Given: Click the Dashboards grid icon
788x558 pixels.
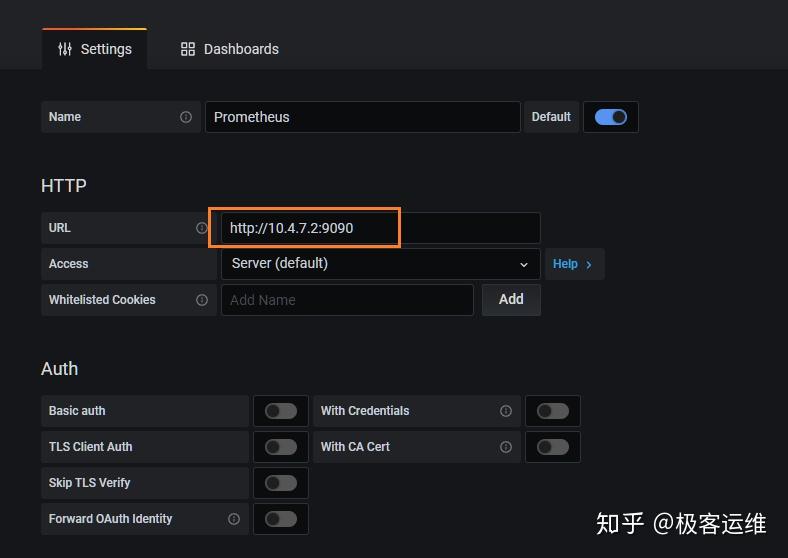Looking at the screenshot, I should pos(188,49).
